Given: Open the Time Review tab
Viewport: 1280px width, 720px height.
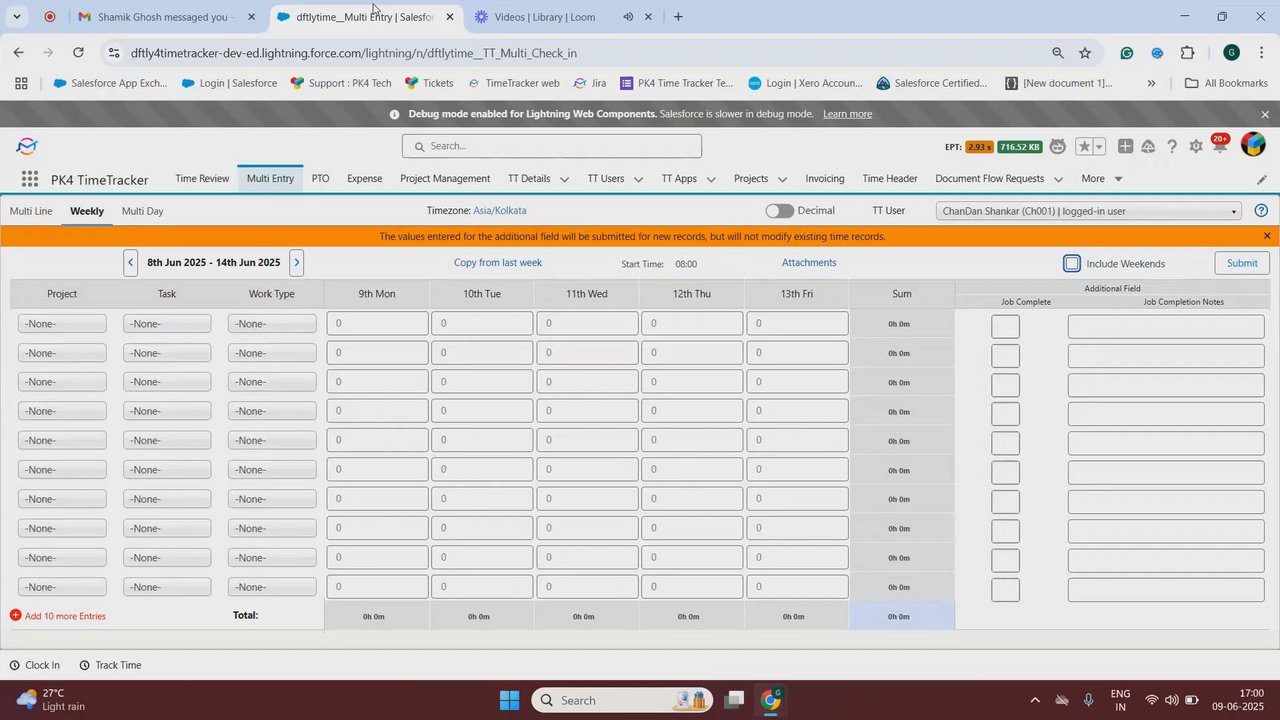Looking at the screenshot, I should [x=202, y=179].
